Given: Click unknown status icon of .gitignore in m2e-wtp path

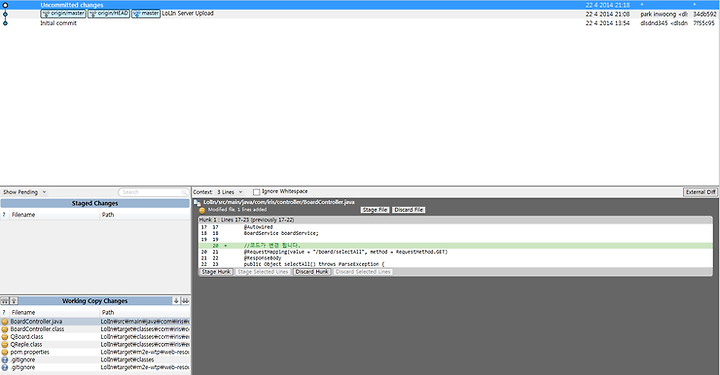Looking at the screenshot, I should [5, 368].
